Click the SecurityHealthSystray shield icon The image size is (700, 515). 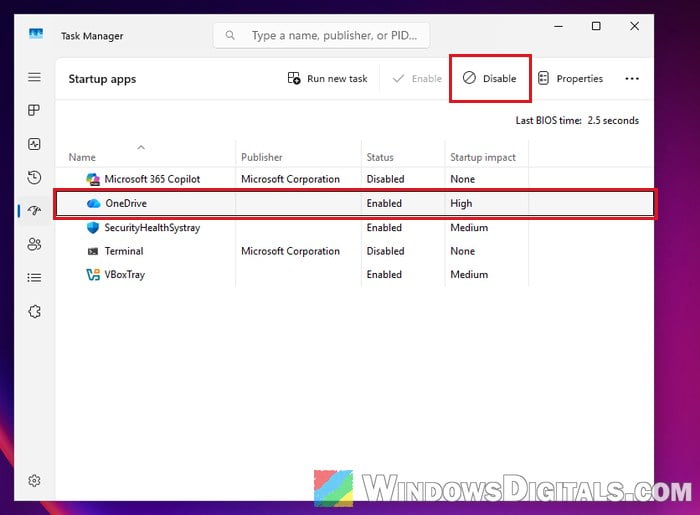93,228
